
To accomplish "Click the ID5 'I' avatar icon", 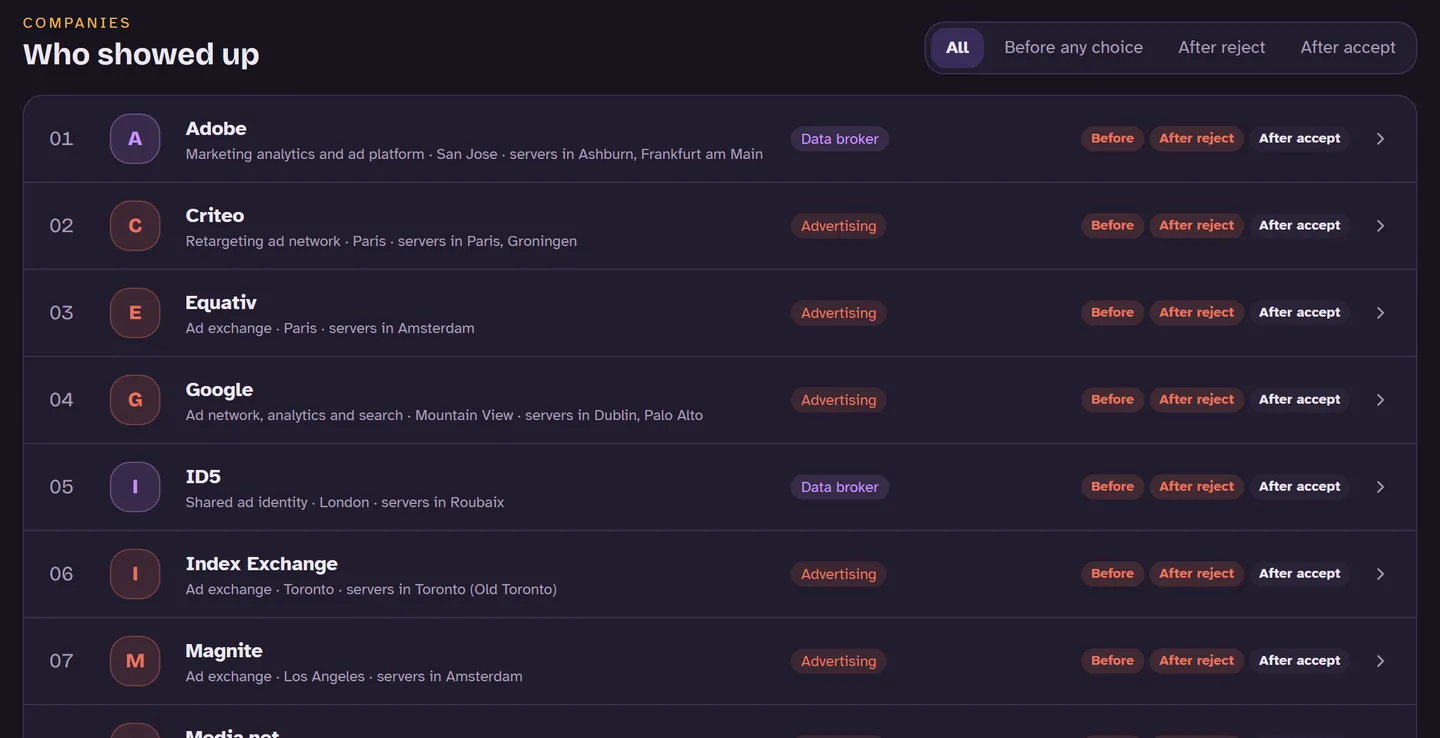I will (x=135, y=487).
